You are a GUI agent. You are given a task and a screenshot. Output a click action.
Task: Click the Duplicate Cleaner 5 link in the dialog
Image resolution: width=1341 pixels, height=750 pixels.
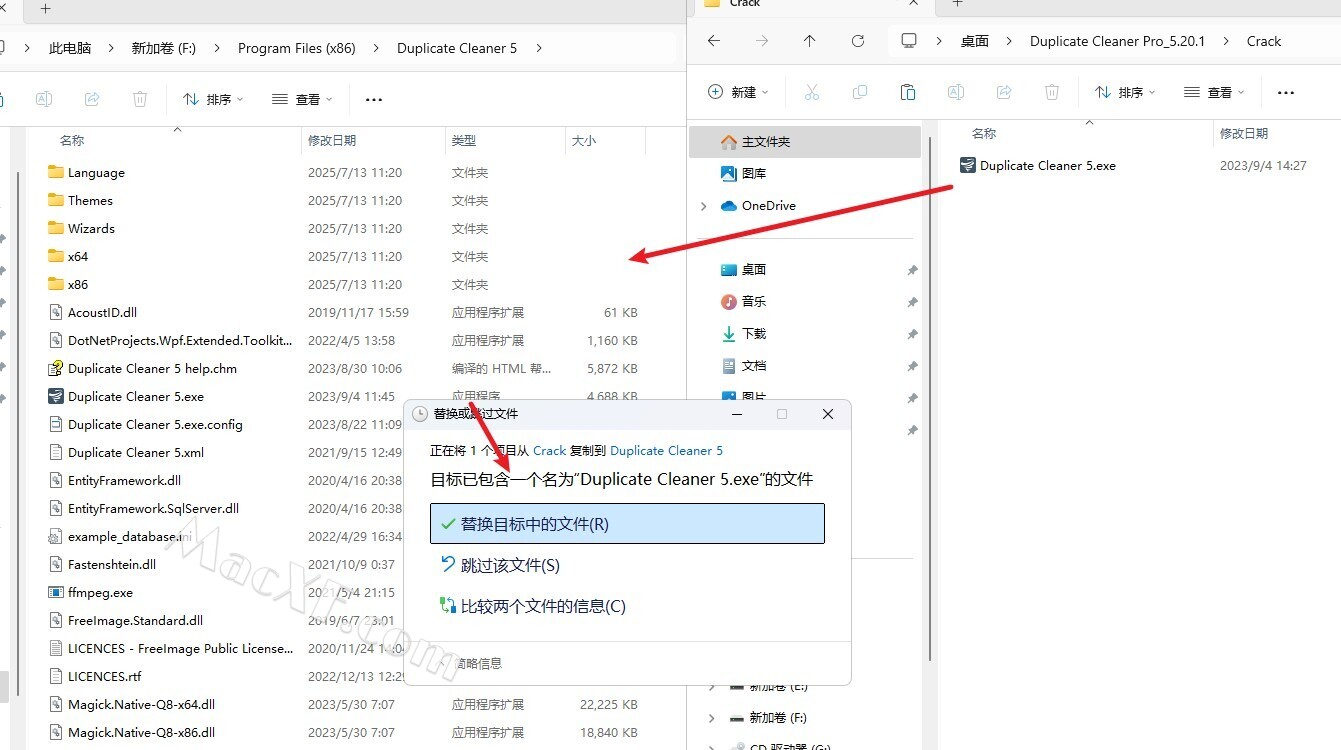coord(666,451)
